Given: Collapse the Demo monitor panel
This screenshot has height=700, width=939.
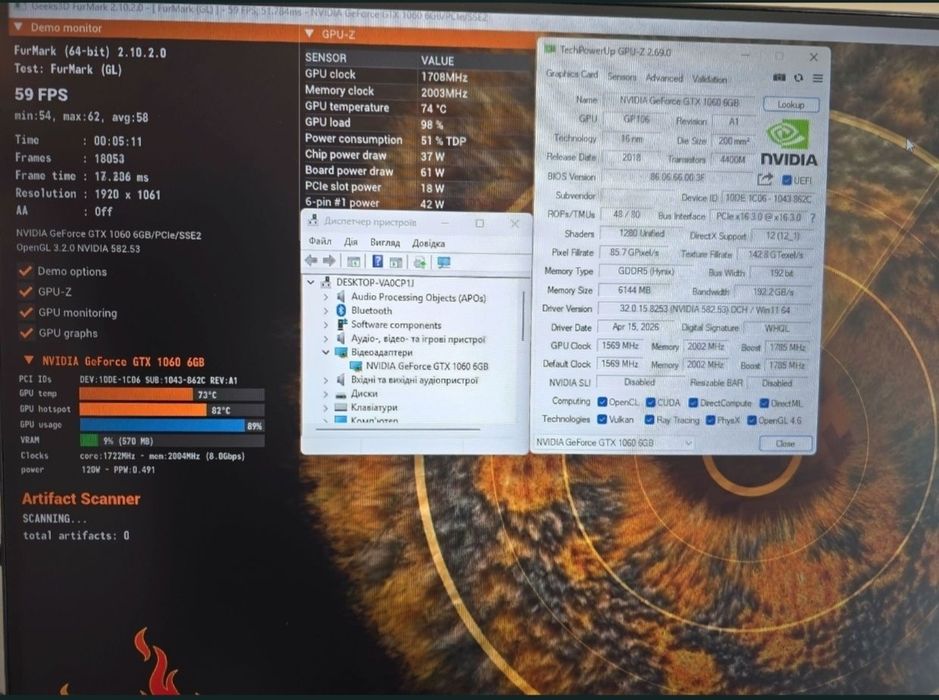Looking at the screenshot, I should tap(18, 27).
